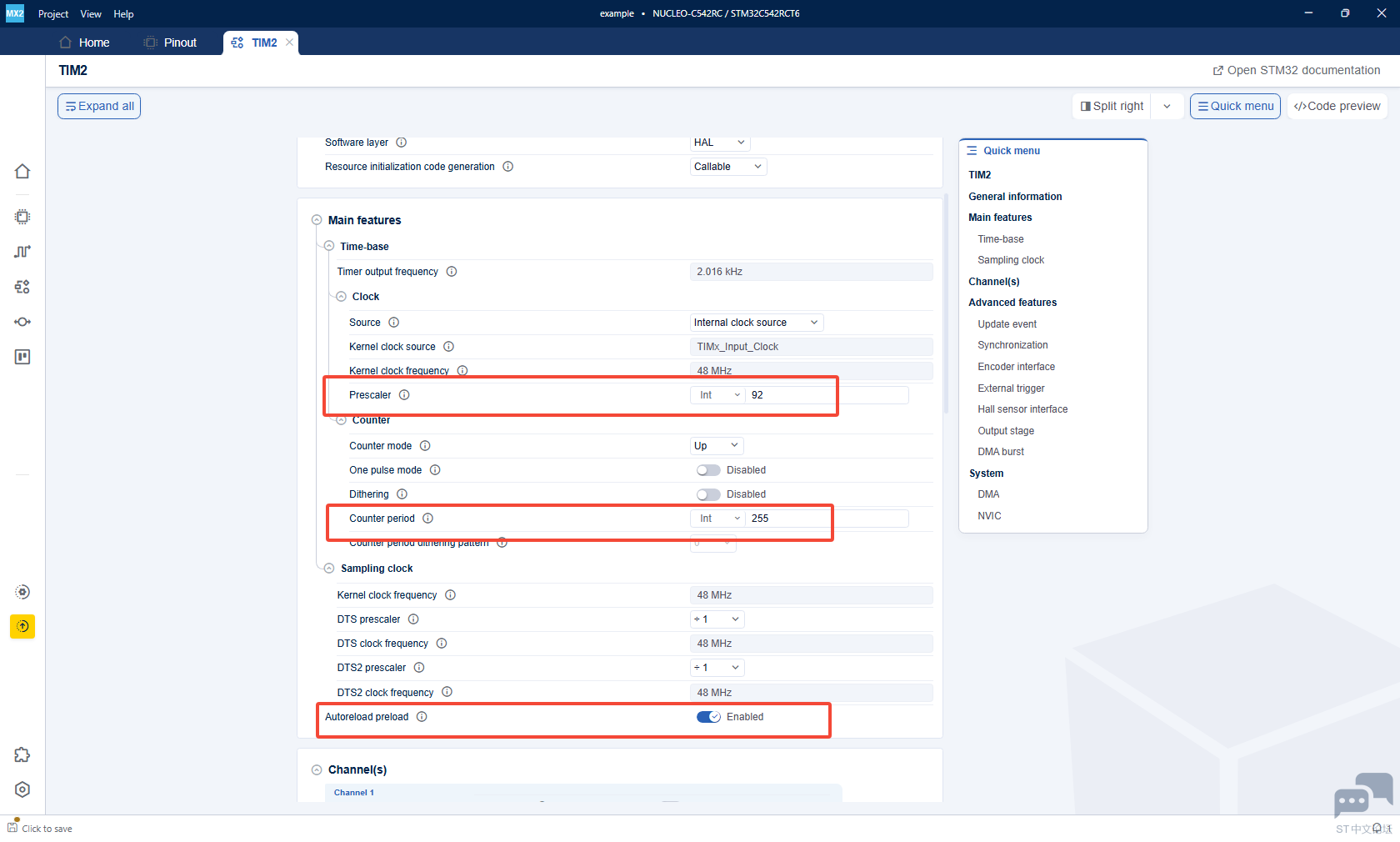Open the chat assistant bubble icon
Image resolution: width=1400 pixels, height=842 pixels.
click(1362, 794)
